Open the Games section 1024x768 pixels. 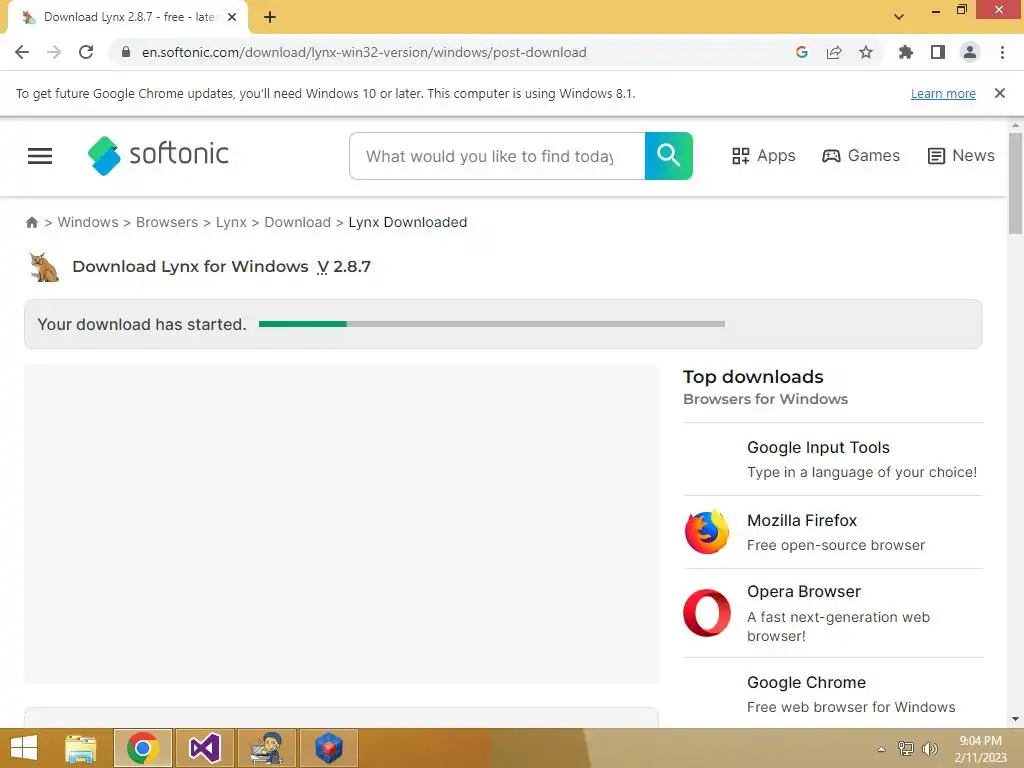point(861,156)
